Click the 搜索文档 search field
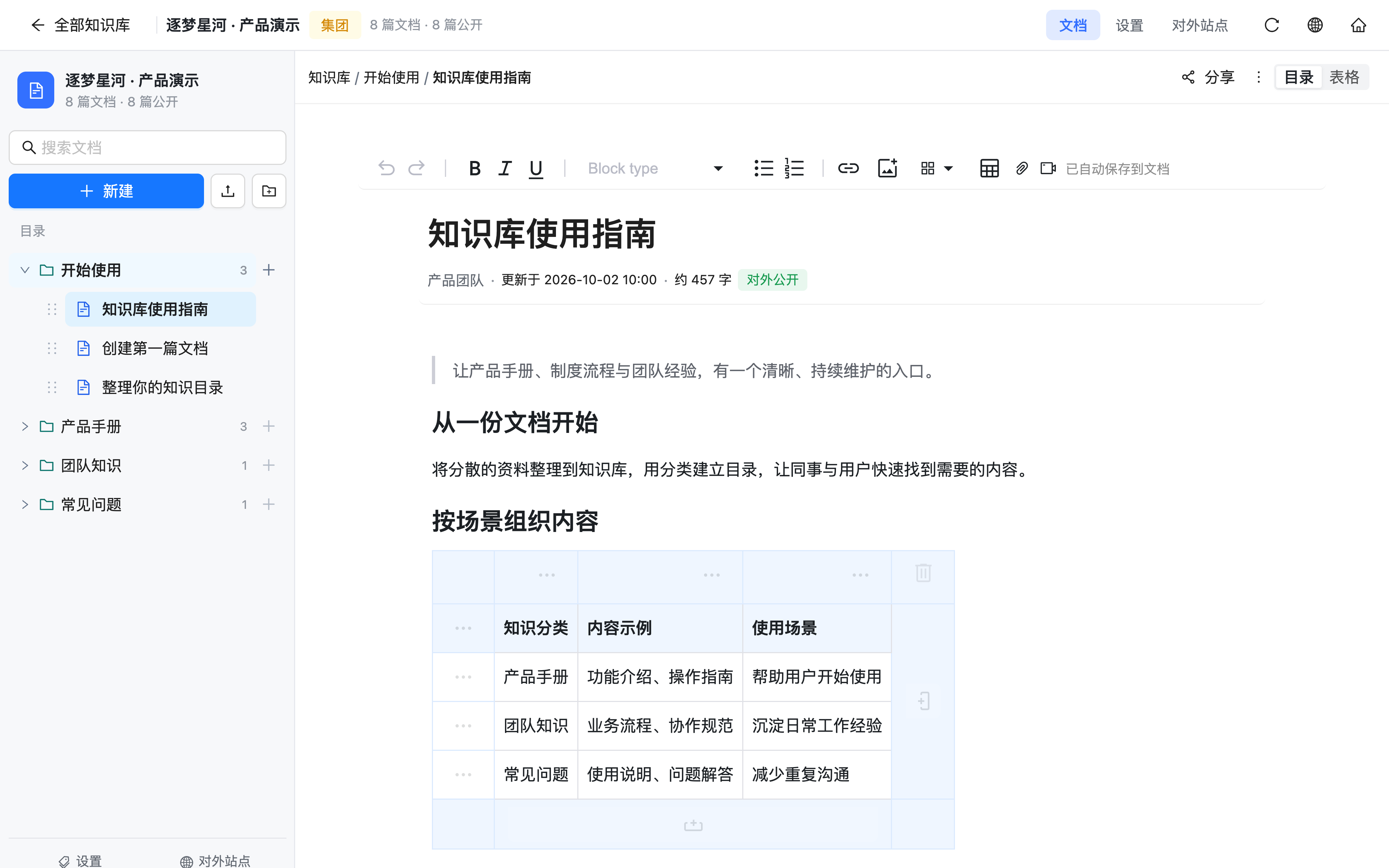 coord(148,148)
